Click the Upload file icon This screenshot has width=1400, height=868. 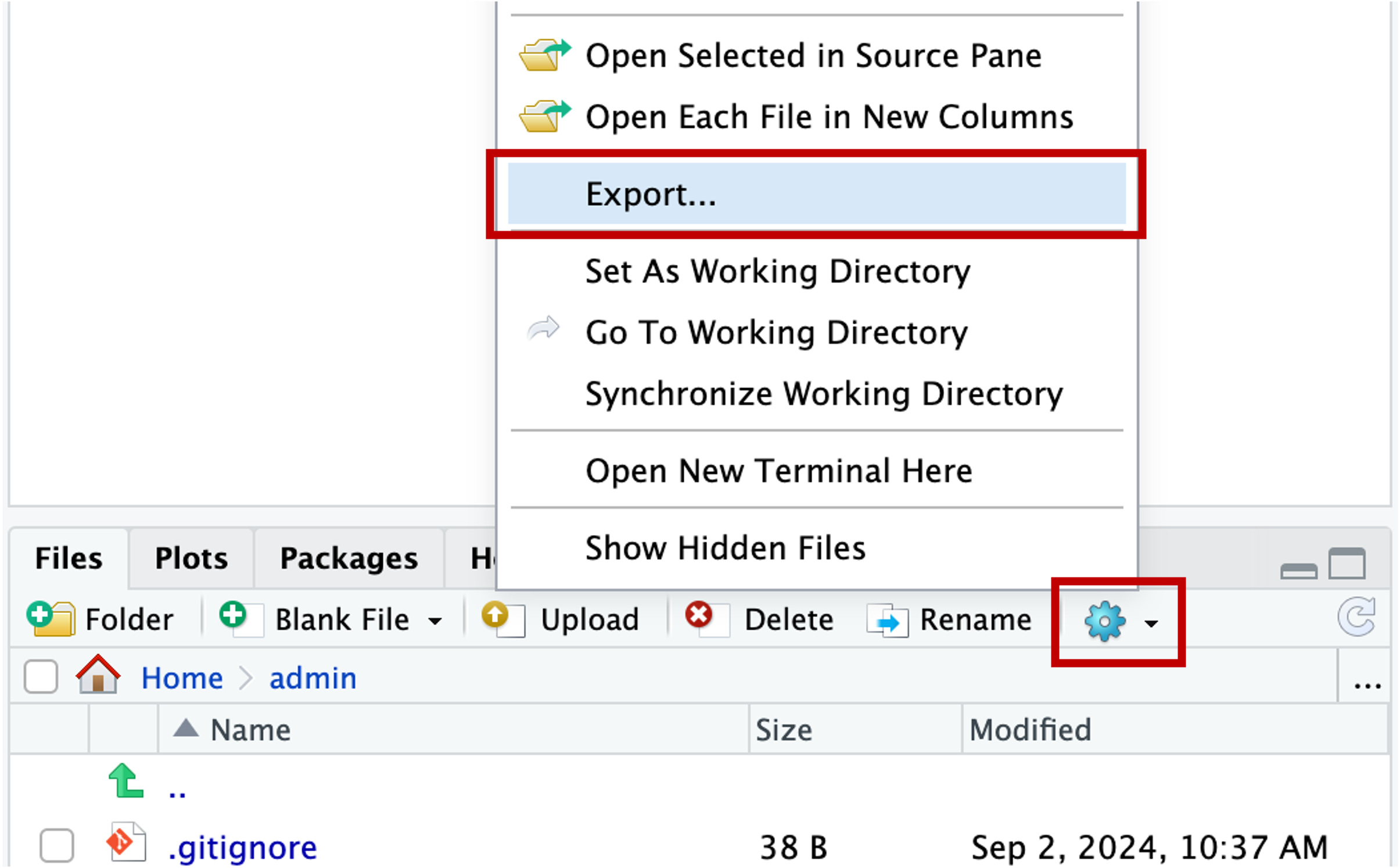502,619
